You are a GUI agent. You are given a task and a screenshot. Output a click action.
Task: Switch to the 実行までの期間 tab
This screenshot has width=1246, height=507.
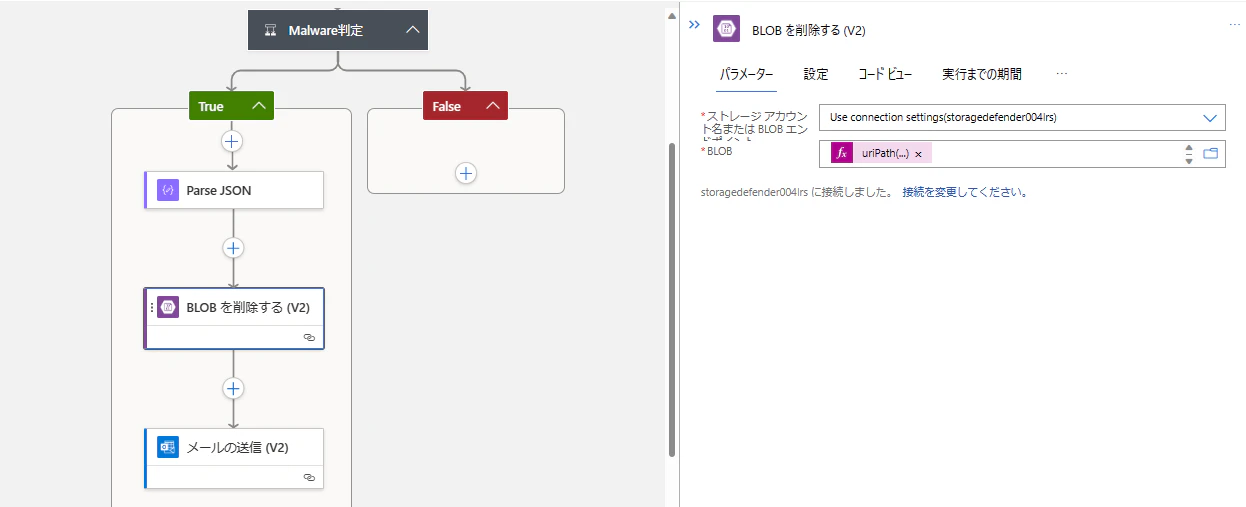click(x=982, y=74)
